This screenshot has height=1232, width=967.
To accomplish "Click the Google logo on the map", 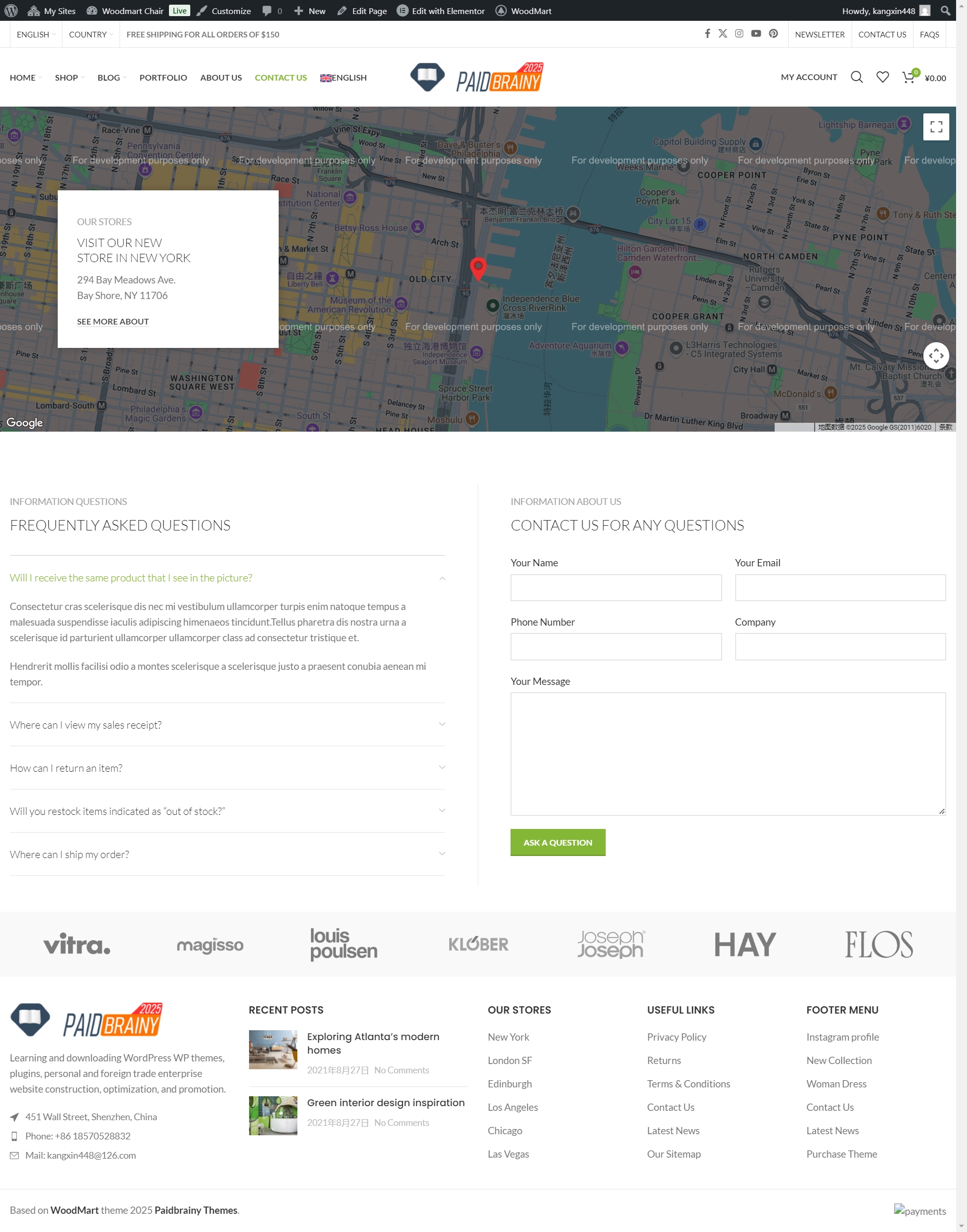I will [24, 422].
